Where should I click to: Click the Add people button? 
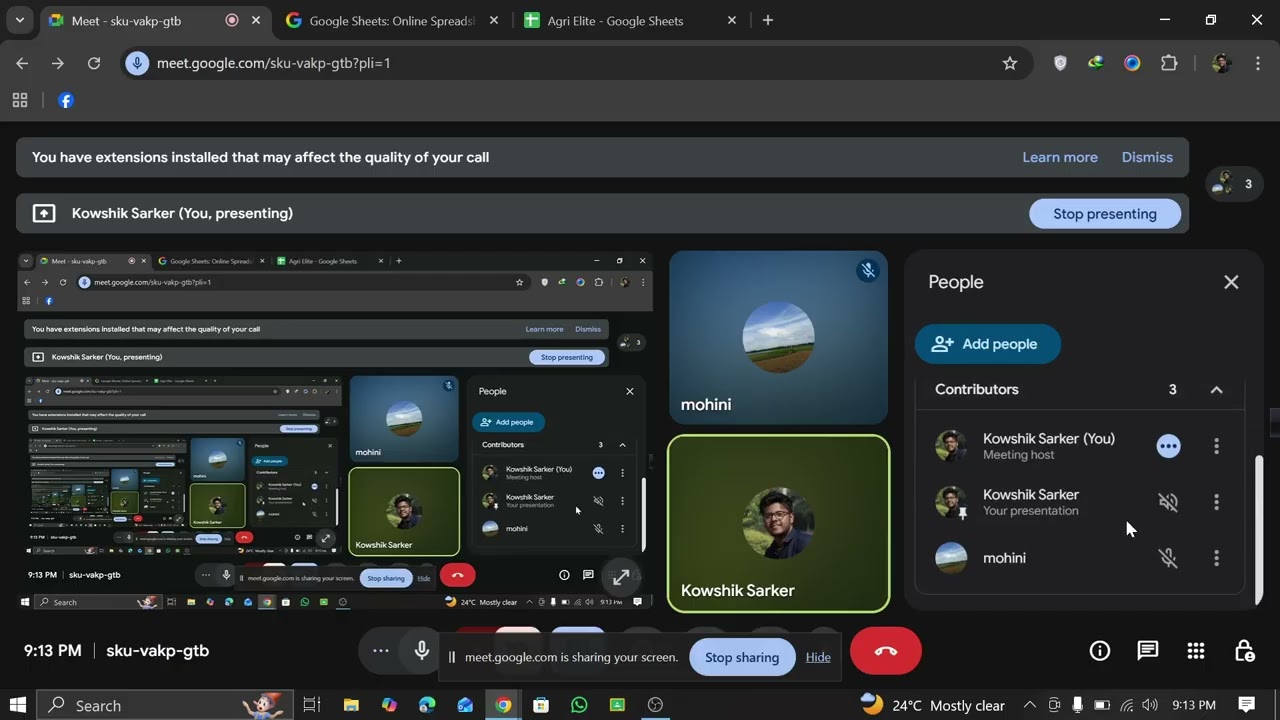point(988,344)
